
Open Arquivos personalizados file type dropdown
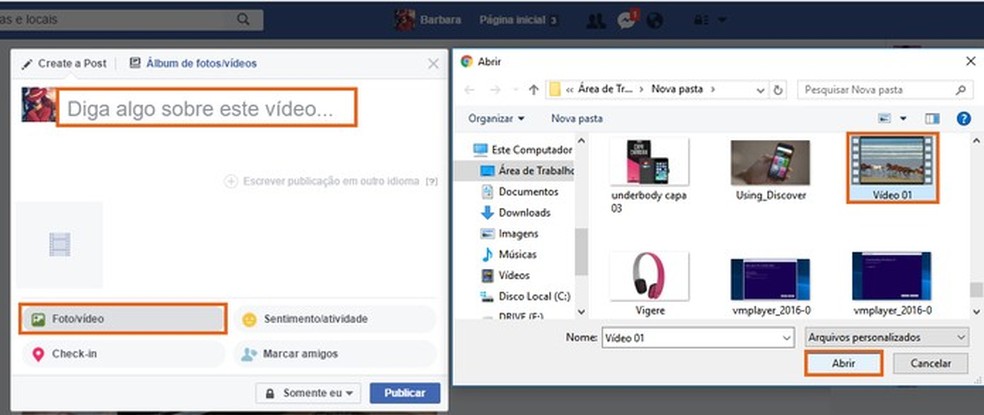pyautogui.click(x=887, y=338)
